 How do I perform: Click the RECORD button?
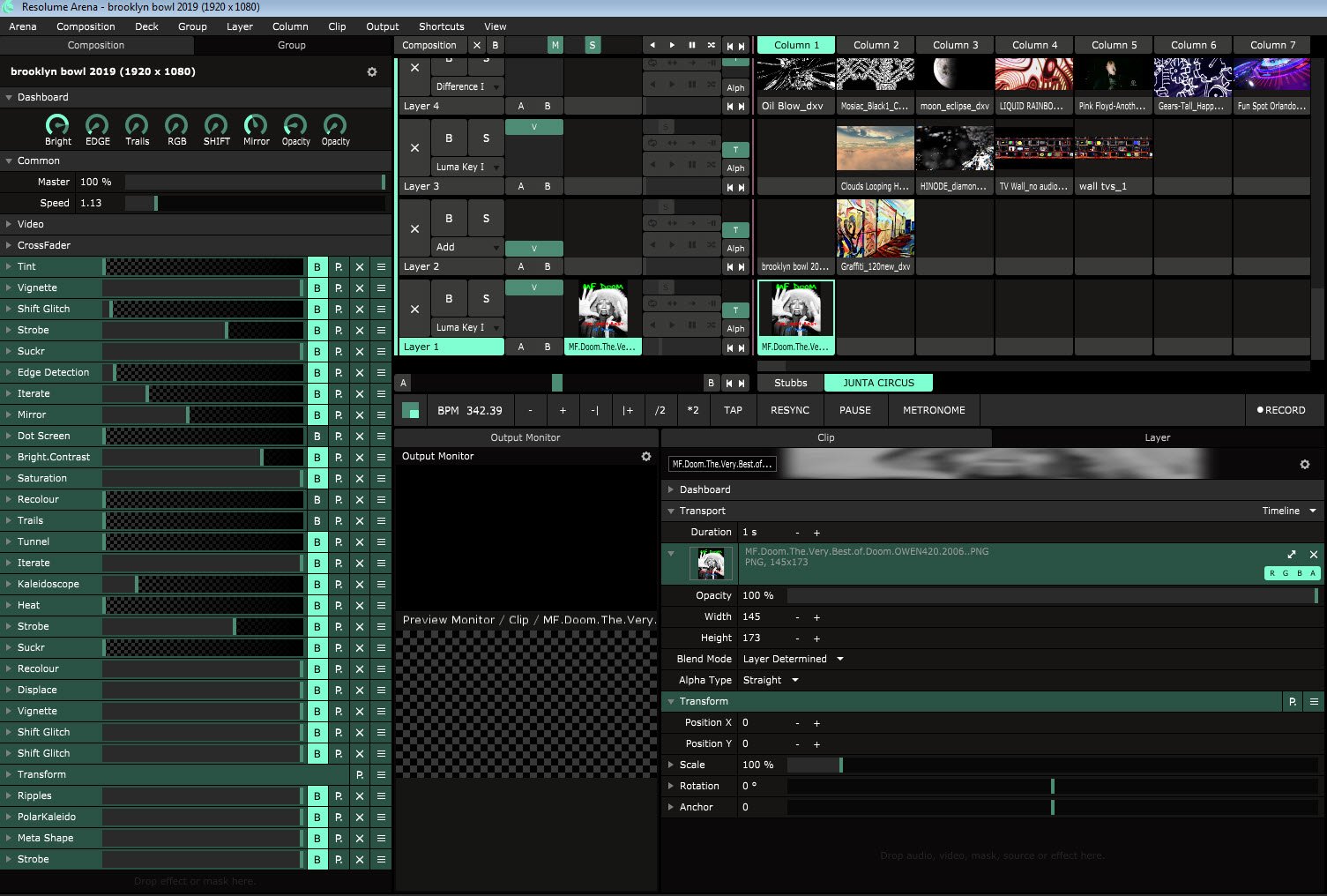(1280, 410)
